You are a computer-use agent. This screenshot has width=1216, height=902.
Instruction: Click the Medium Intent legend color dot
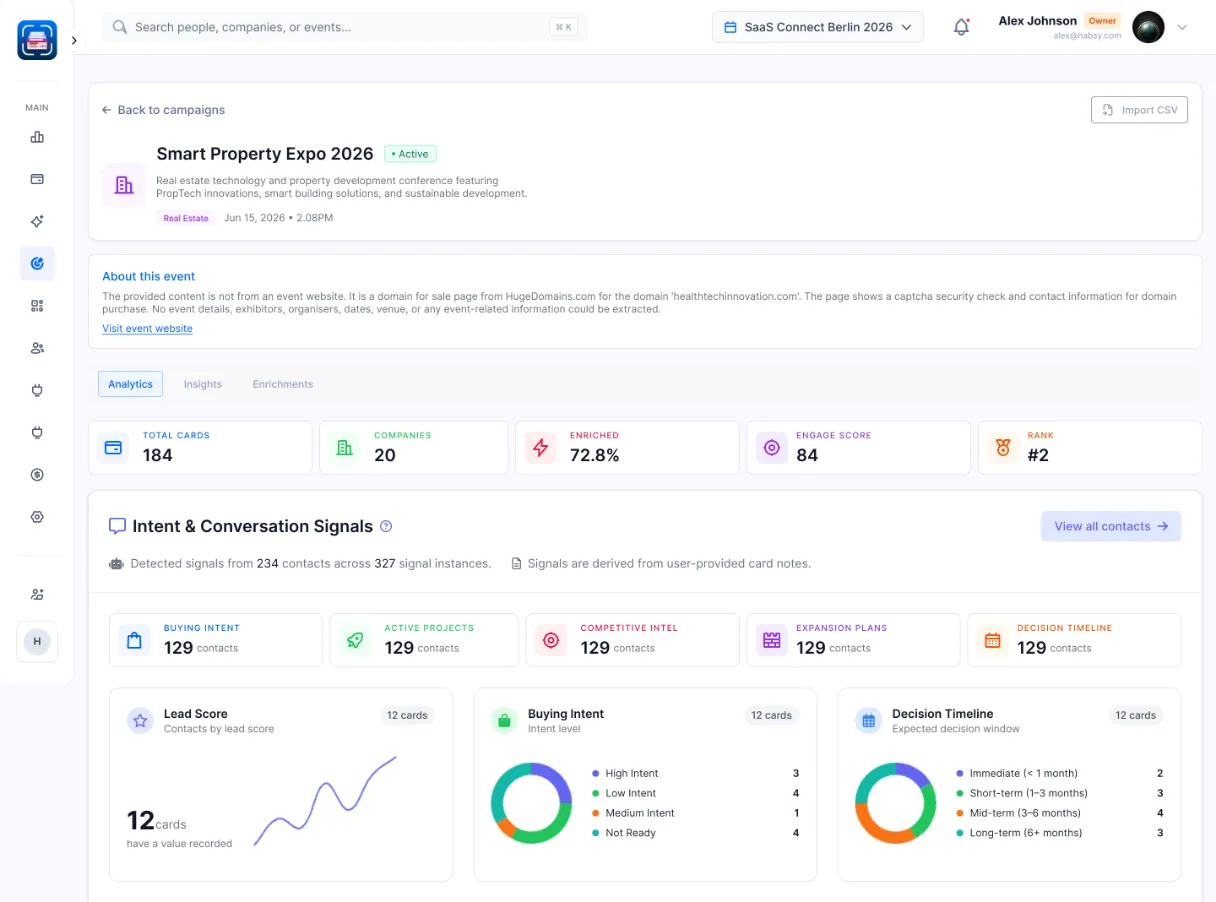click(596, 813)
